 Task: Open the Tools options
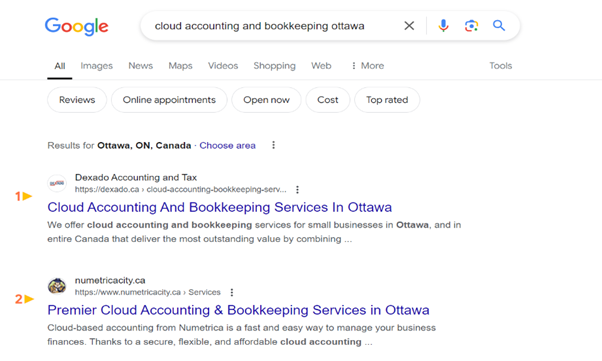click(500, 66)
